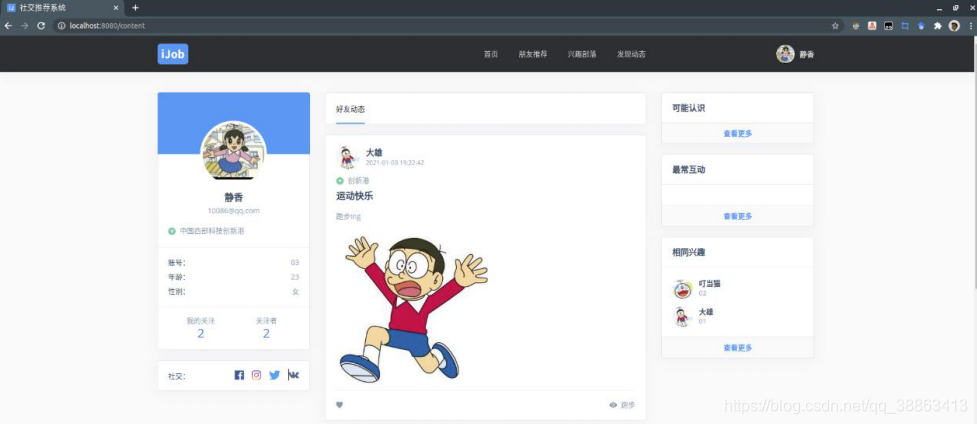This screenshot has height=424, width=977.
Task: Click the 静香 username in the navbar
Action: click(807, 54)
